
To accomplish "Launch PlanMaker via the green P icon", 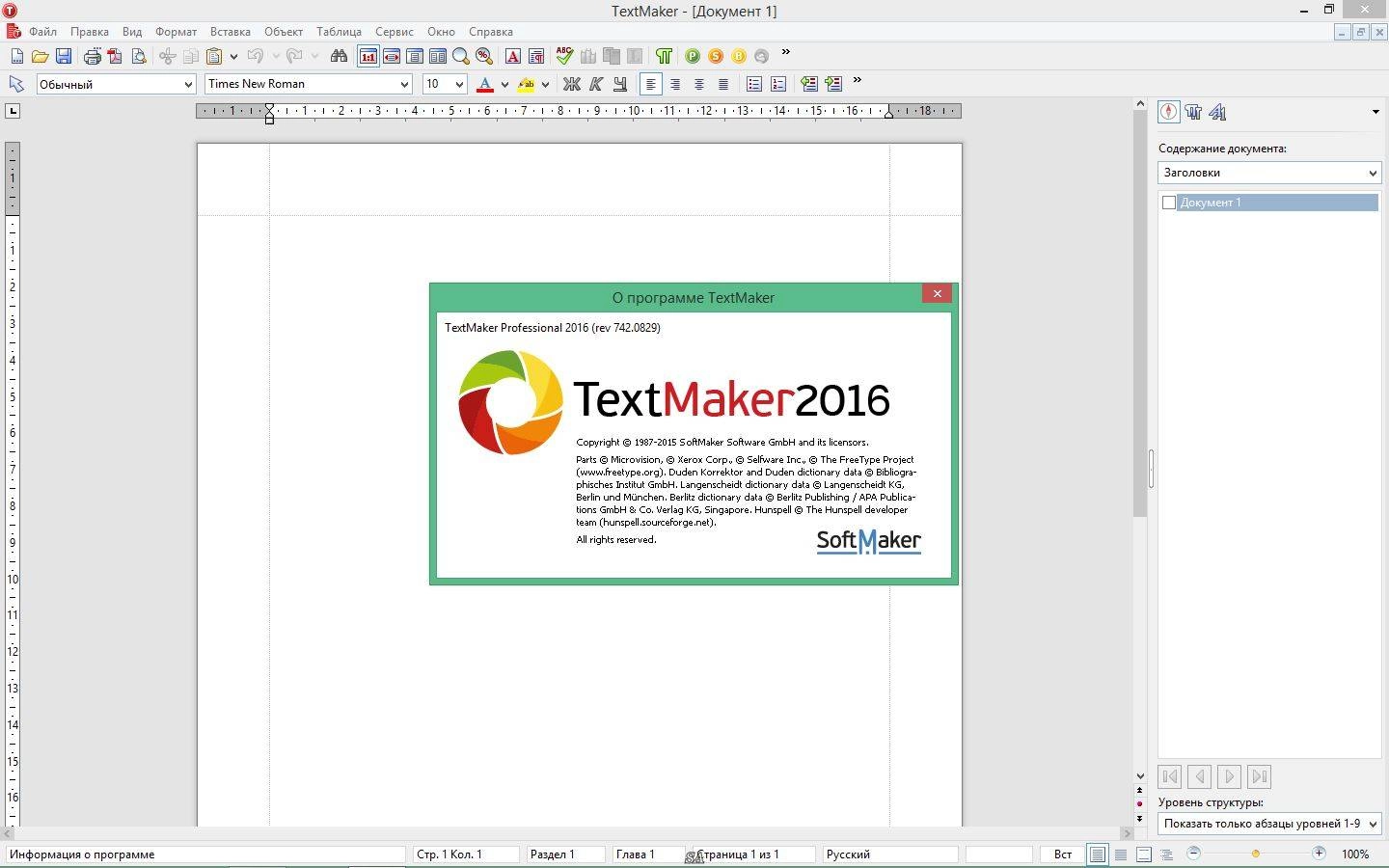I will (693, 56).
